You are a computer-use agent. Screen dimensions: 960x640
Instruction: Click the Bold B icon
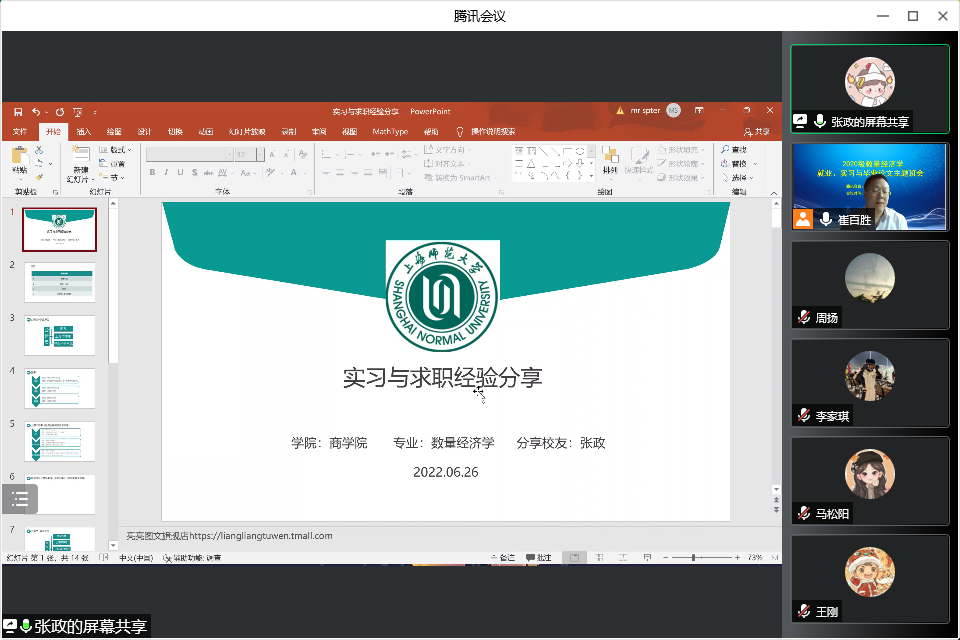pyautogui.click(x=152, y=173)
